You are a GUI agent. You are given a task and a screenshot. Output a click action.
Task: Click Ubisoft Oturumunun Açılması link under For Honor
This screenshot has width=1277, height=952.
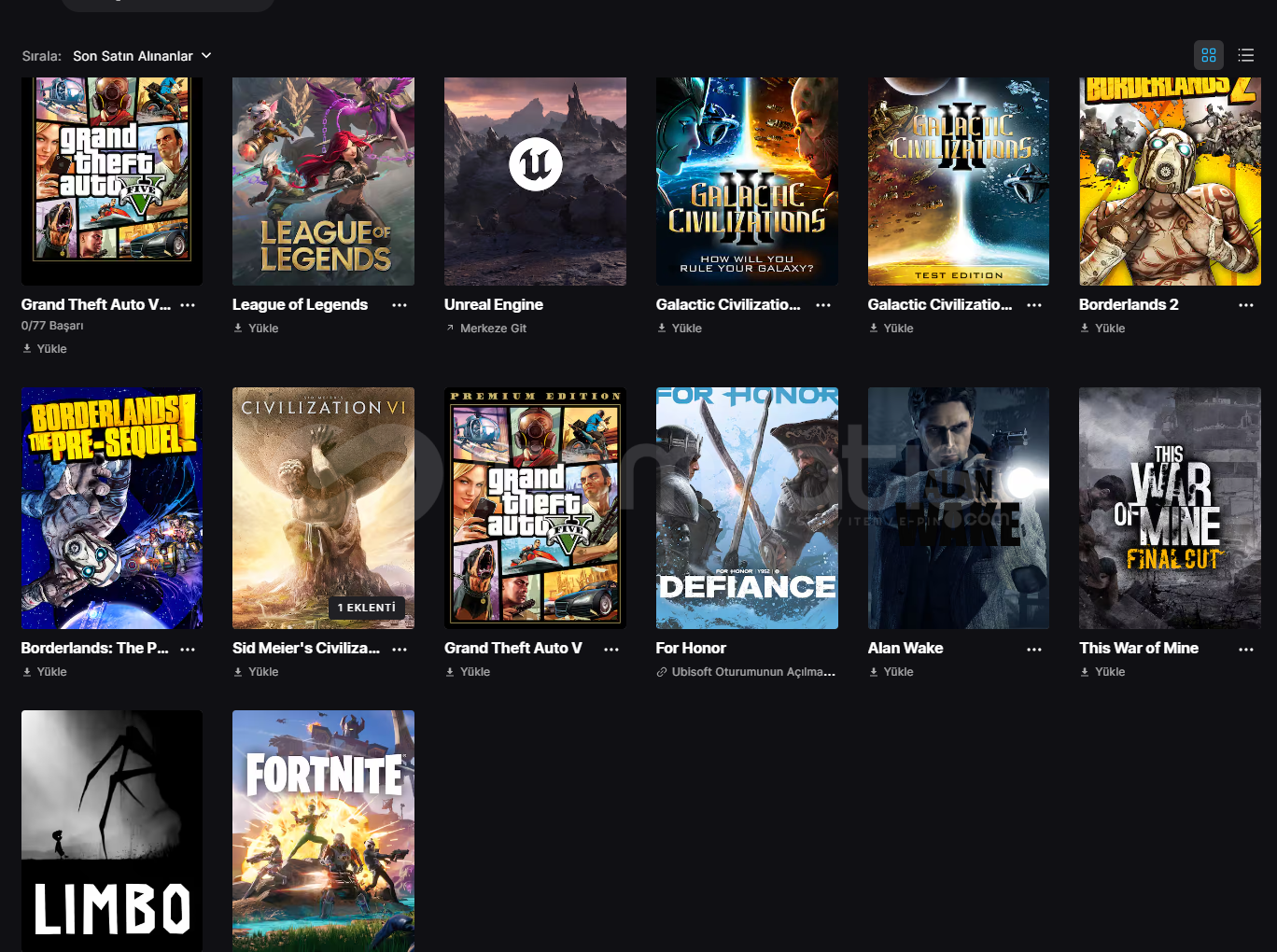click(746, 671)
